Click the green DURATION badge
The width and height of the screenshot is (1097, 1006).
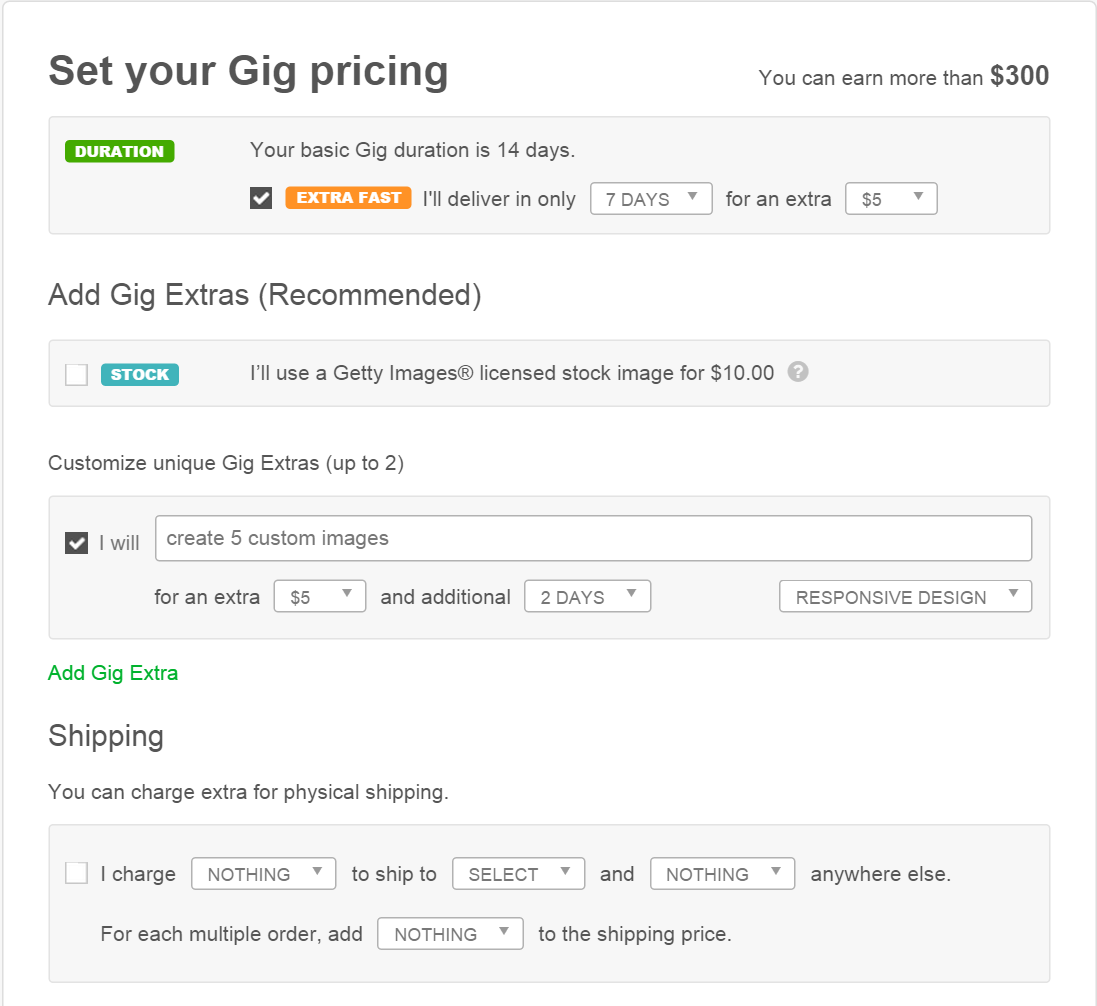tap(119, 152)
